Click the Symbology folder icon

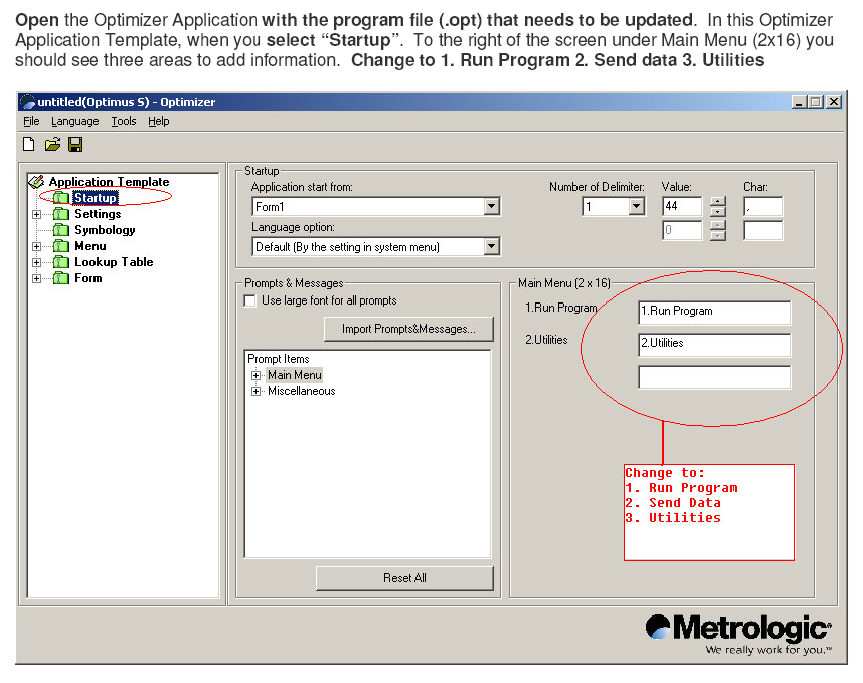60,230
